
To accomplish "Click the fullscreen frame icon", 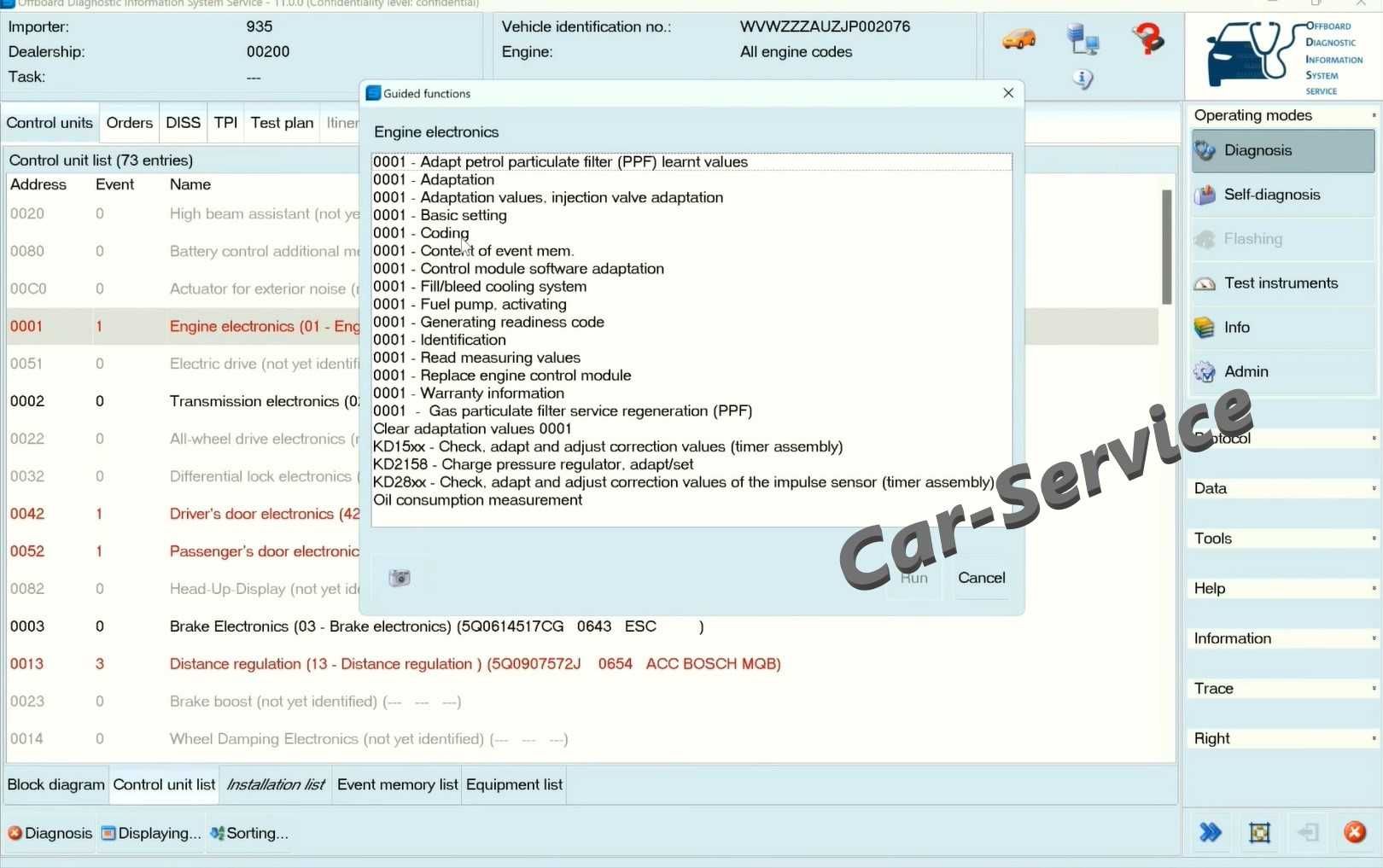I will 1259,832.
